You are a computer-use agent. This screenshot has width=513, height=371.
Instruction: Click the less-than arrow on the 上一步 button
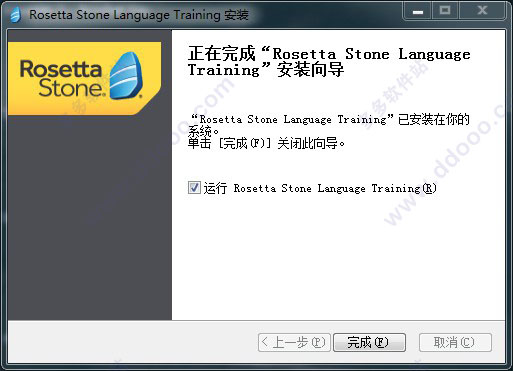pyautogui.click(x=265, y=342)
